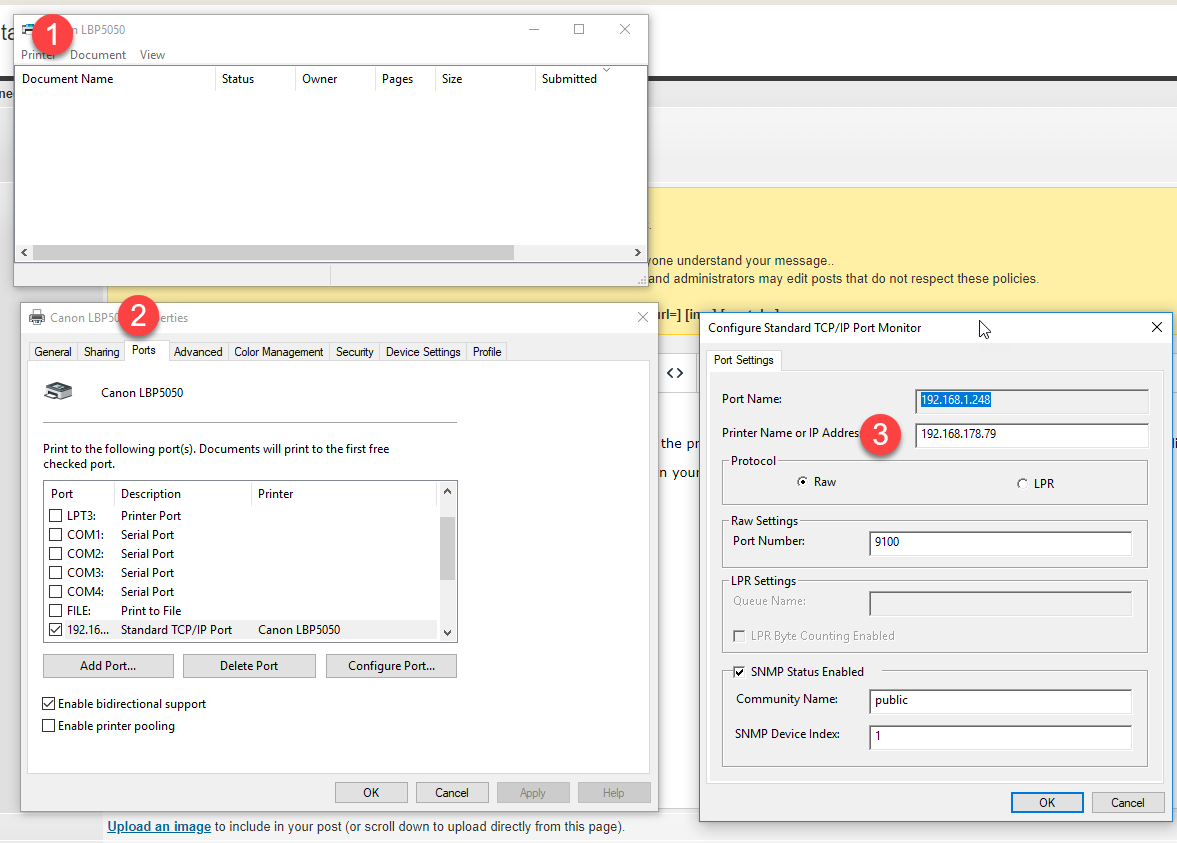Select the Port Settings tab
This screenshot has width=1177, height=843.
pos(743,360)
